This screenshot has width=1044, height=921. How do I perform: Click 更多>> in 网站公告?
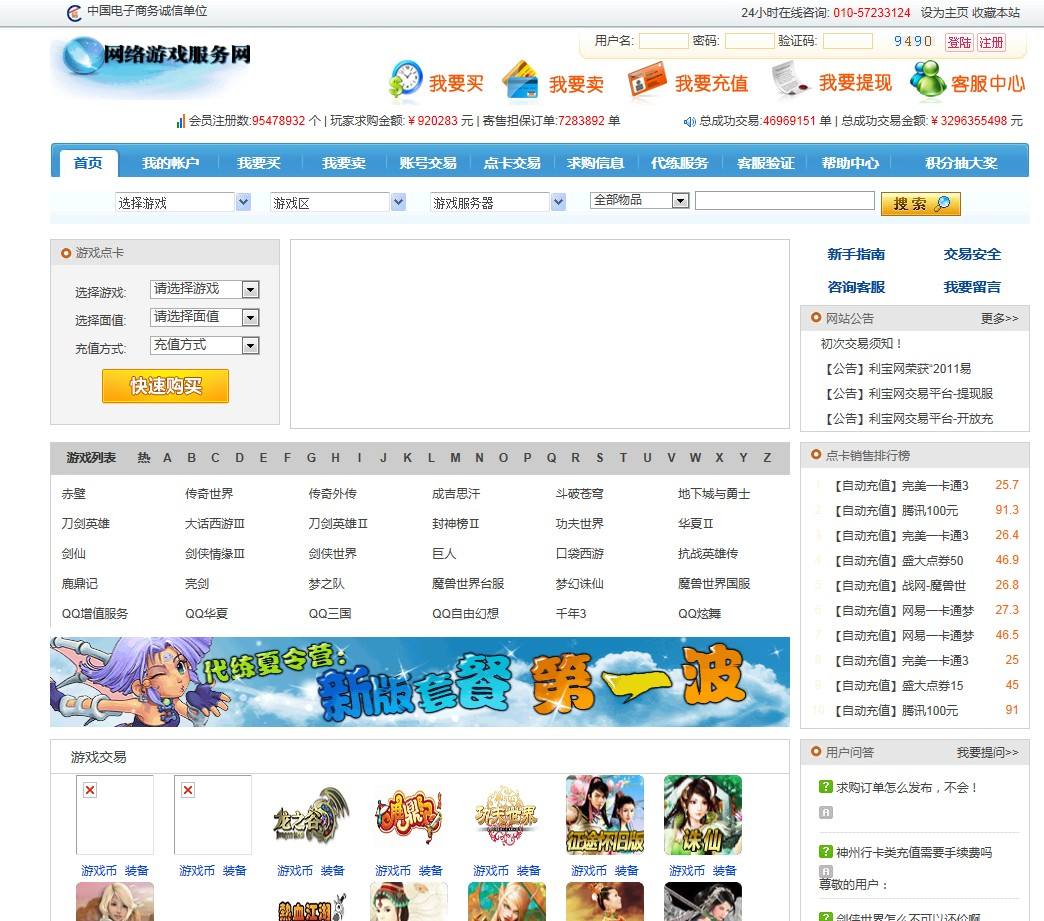(x=999, y=318)
